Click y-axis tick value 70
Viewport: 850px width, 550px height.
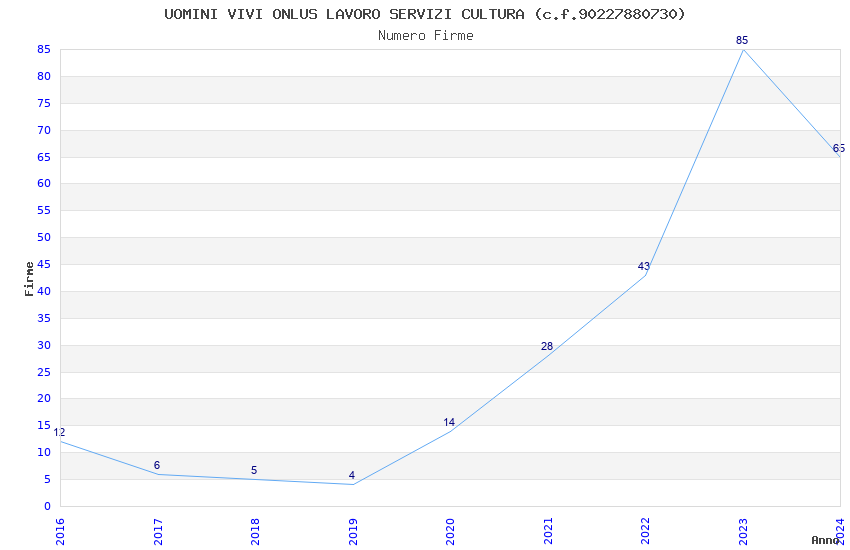point(44,130)
